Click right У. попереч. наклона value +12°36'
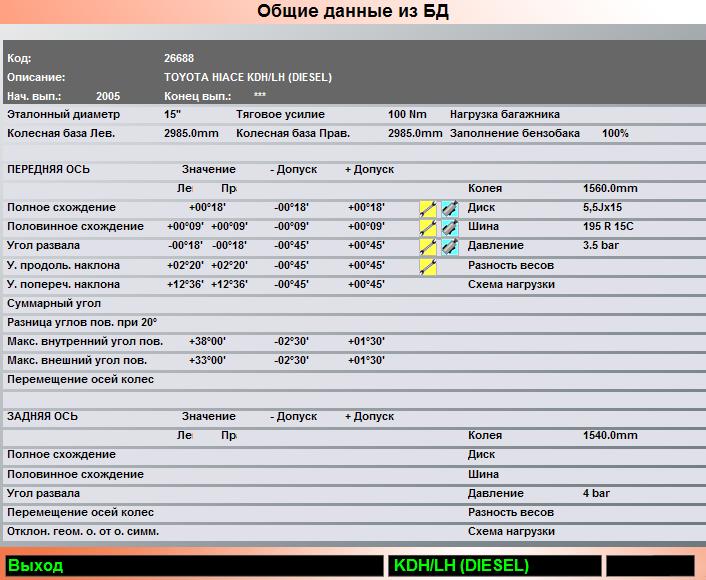Image resolution: width=706 pixels, height=580 pixels. point(229,284)
